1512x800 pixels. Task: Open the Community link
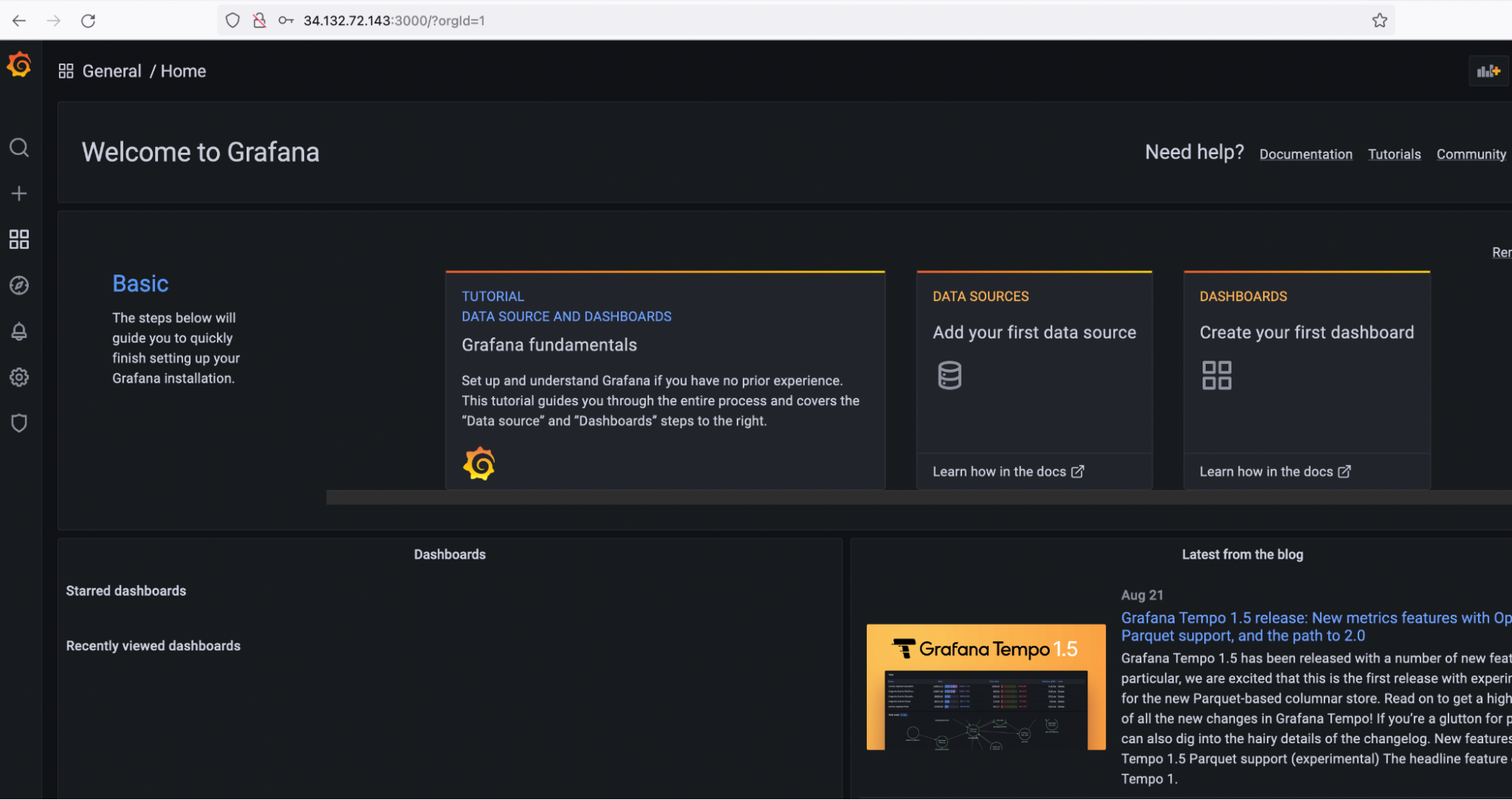click(x=1471, y=154)
